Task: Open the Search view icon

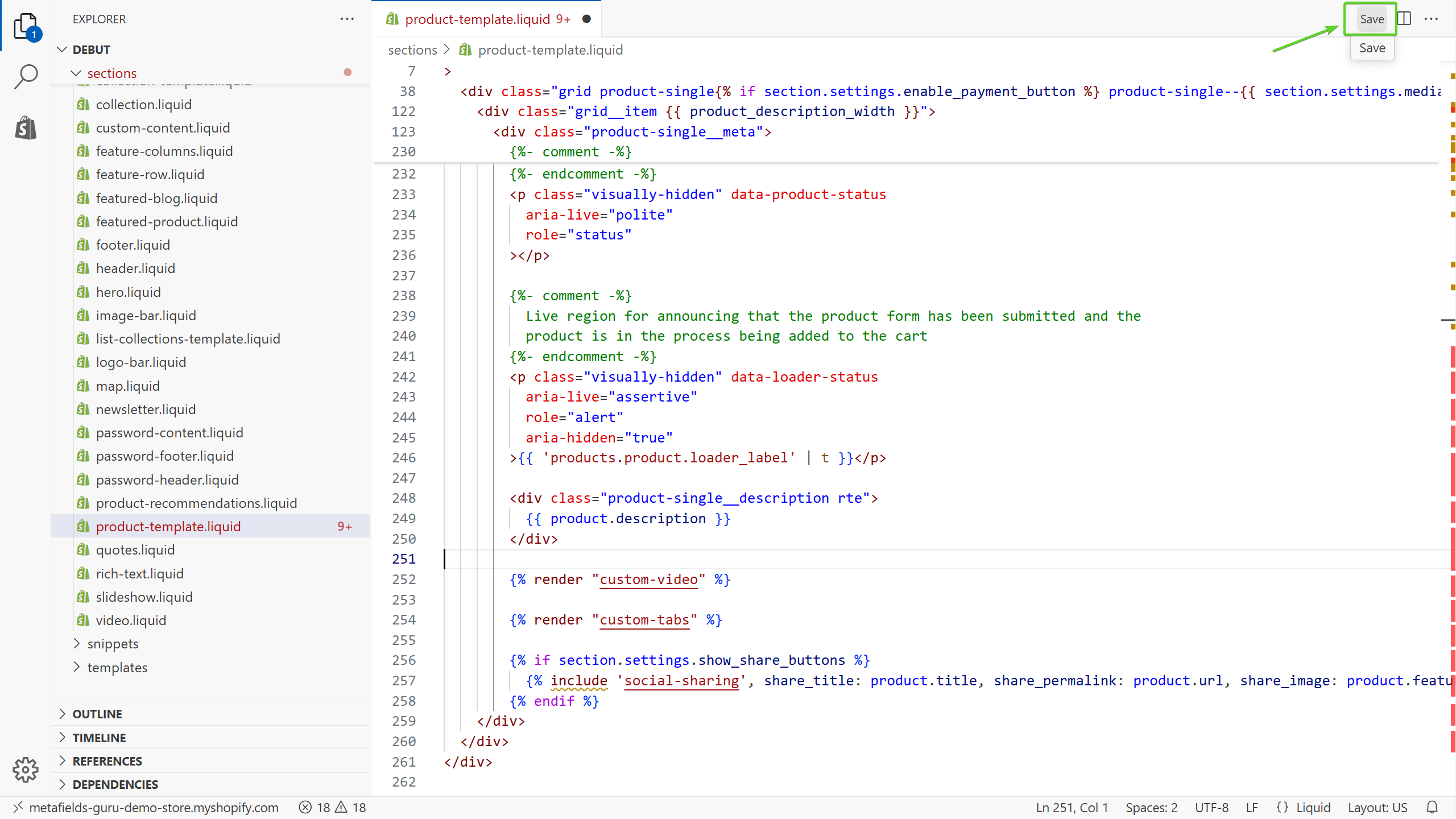Action: coord(26,77)
